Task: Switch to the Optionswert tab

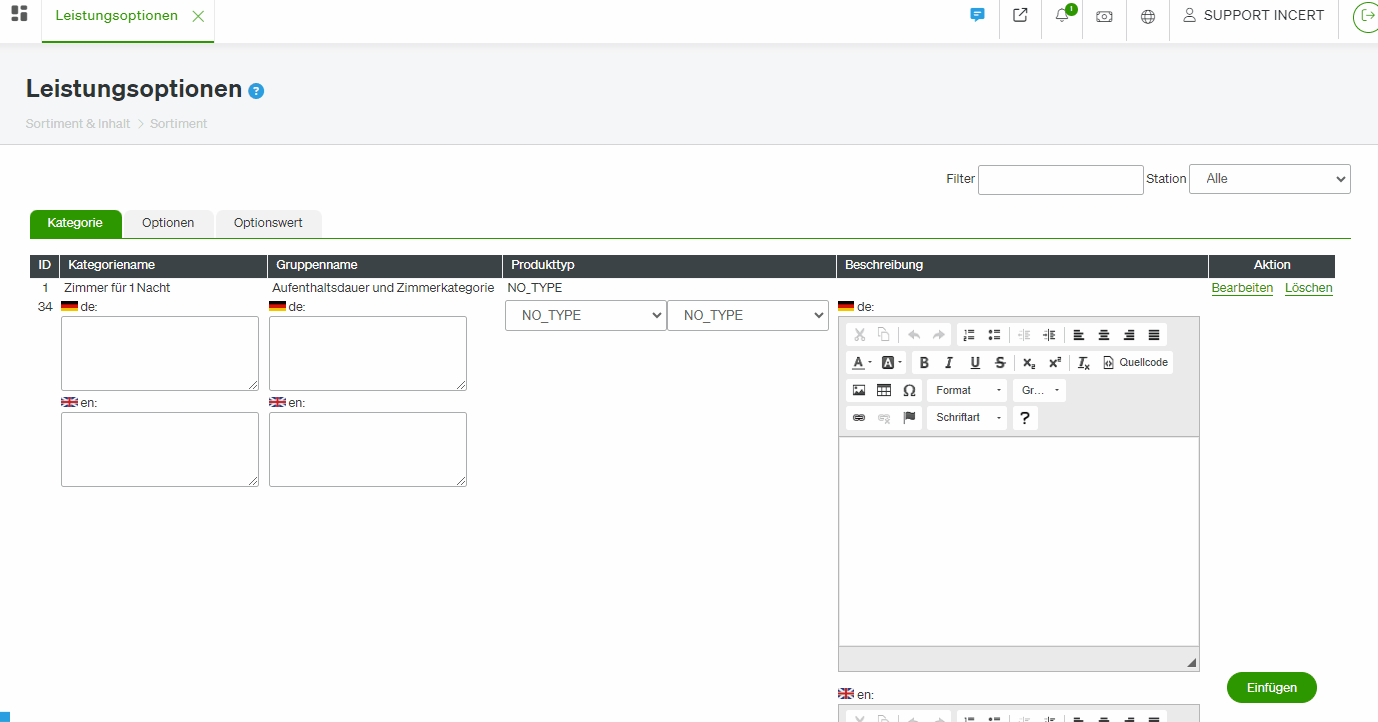Action: click(268, 223)
